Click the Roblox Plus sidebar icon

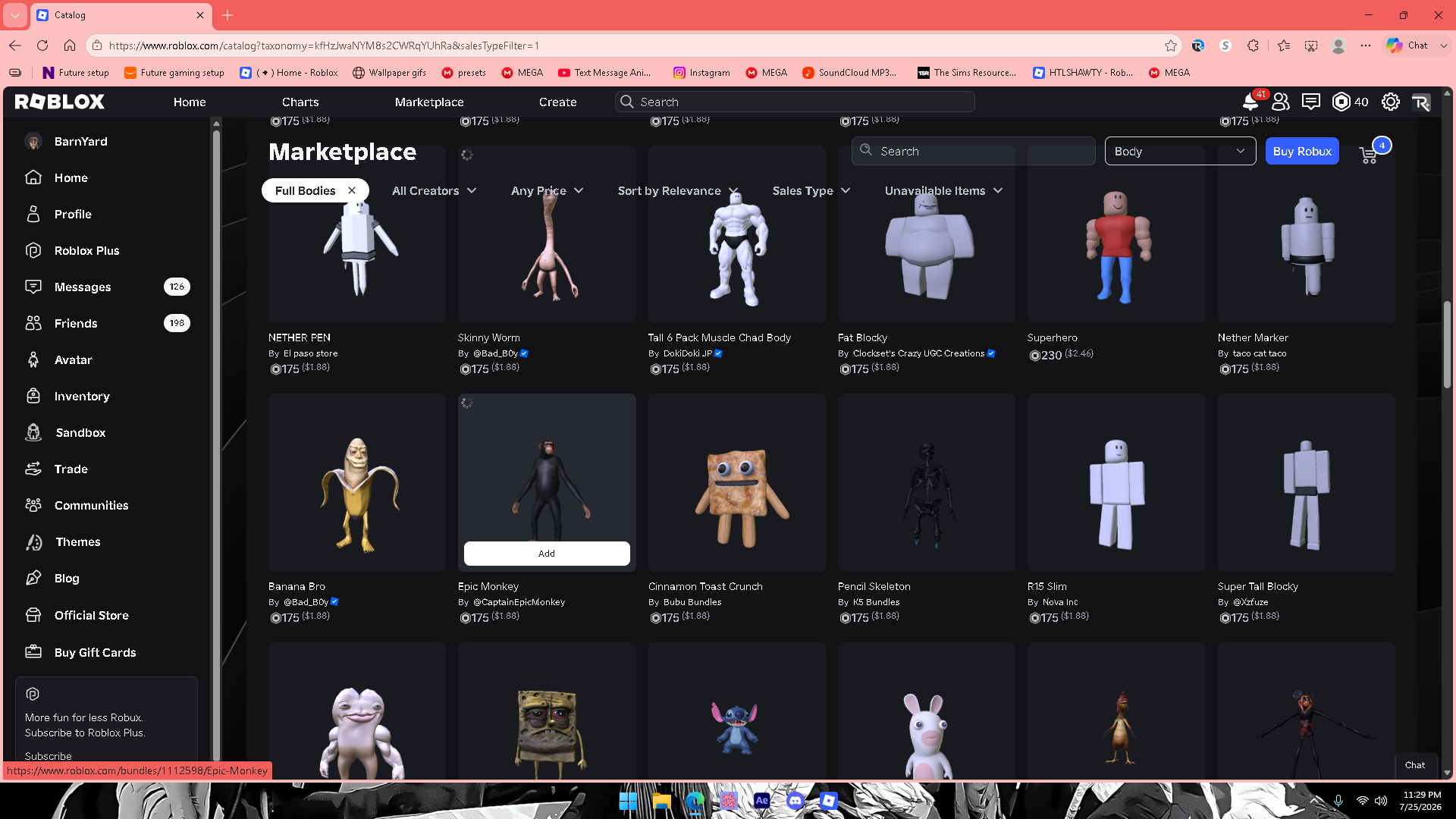pyautogui.click(x=33, y=251)
